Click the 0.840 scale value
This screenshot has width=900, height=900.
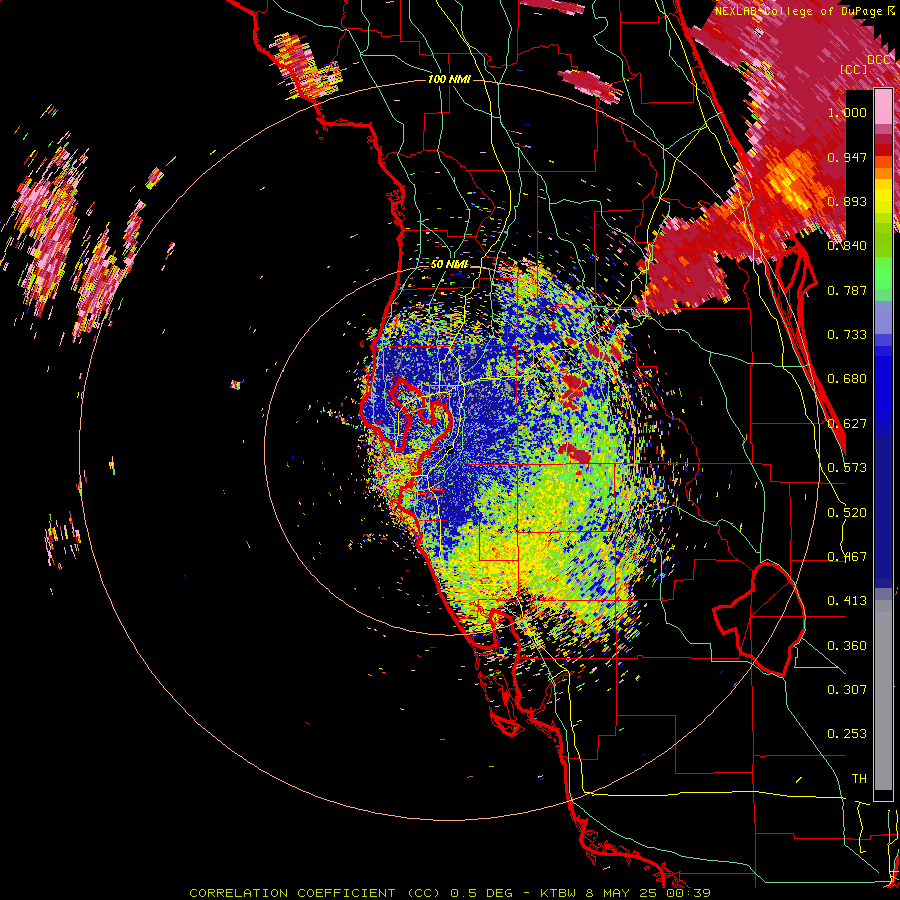(x=847, y=246)
